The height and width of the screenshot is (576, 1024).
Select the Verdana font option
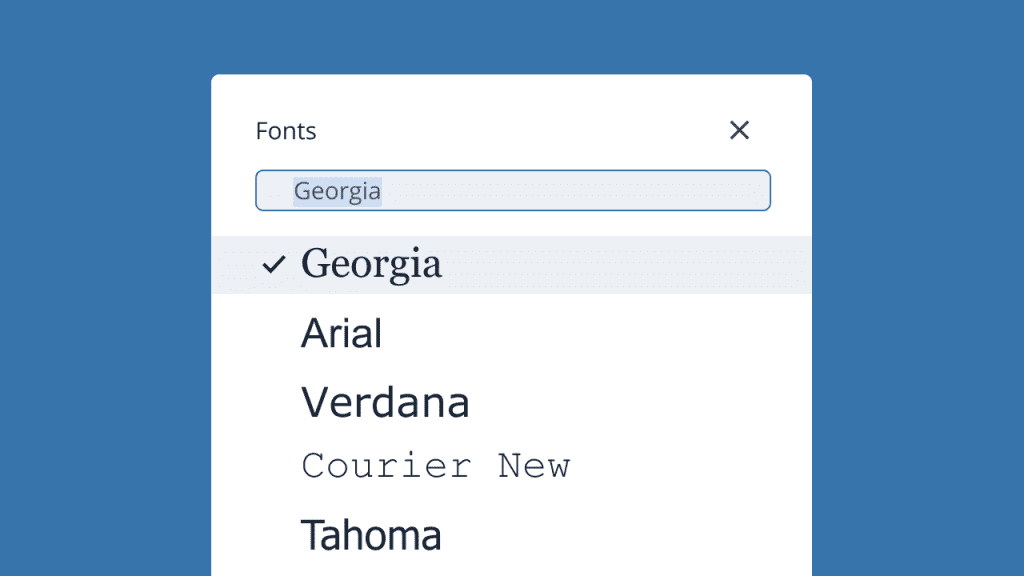[x=385, y=402]
